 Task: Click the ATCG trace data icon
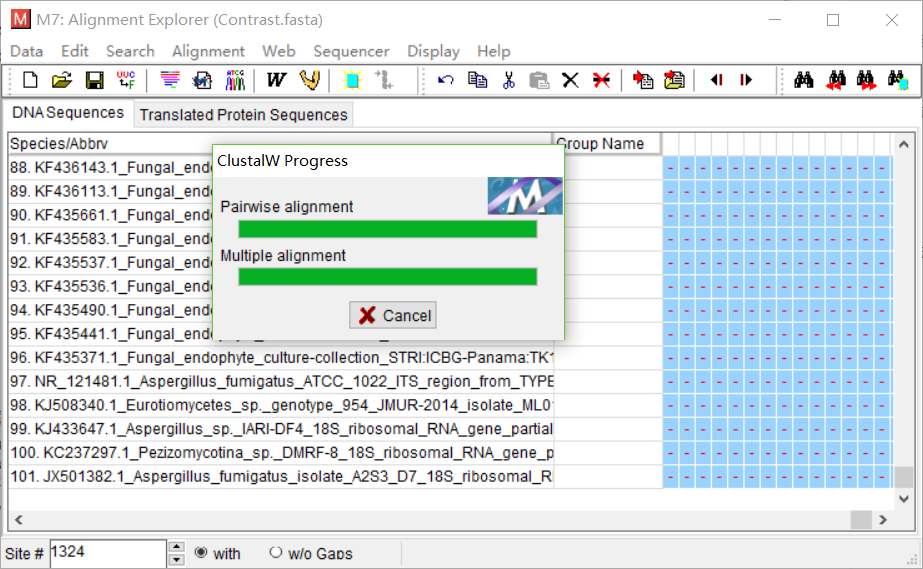coord(235,79)
